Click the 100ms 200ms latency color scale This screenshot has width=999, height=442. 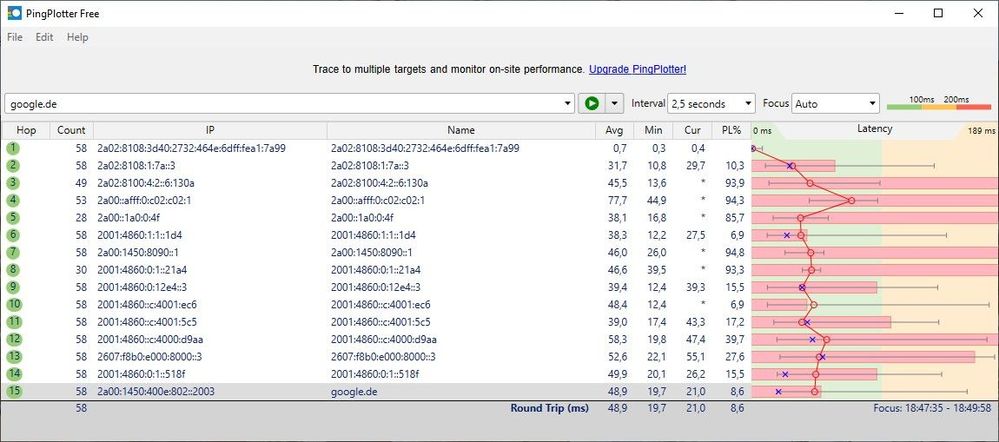tap(939, 103)
